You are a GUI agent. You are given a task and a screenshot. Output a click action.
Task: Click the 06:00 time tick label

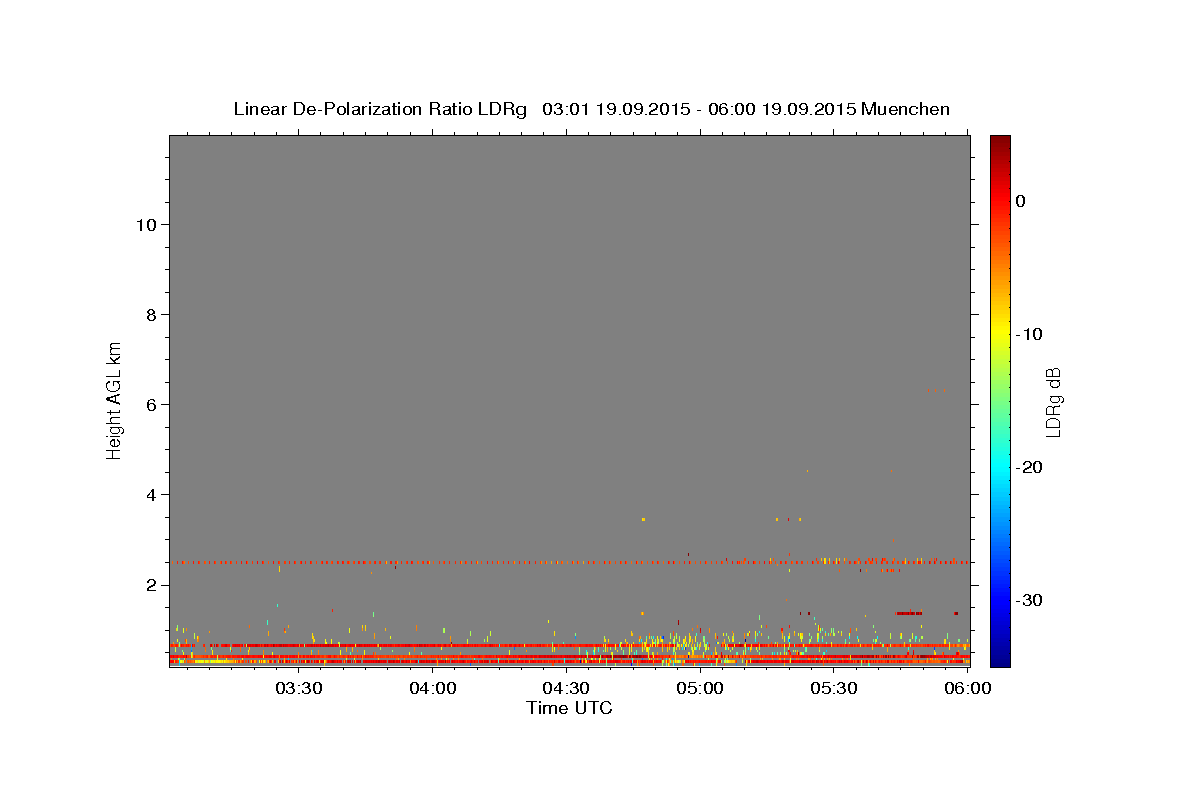coord(966,689)
